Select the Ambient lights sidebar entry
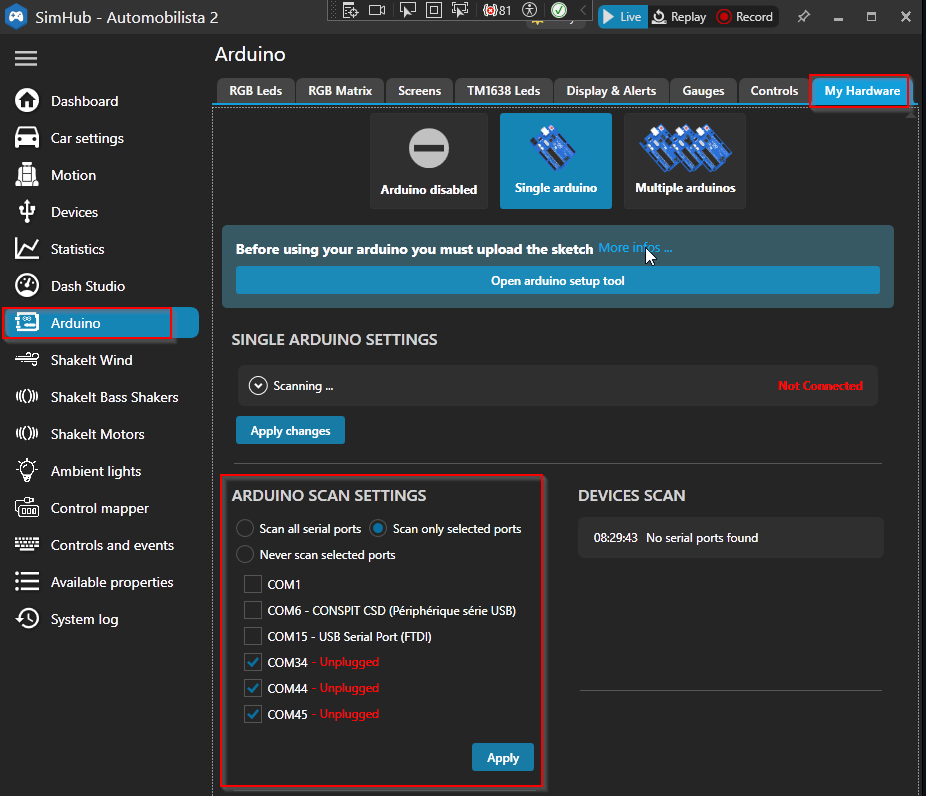The height and width of the screenshot is (796, 926). (95, 471)
